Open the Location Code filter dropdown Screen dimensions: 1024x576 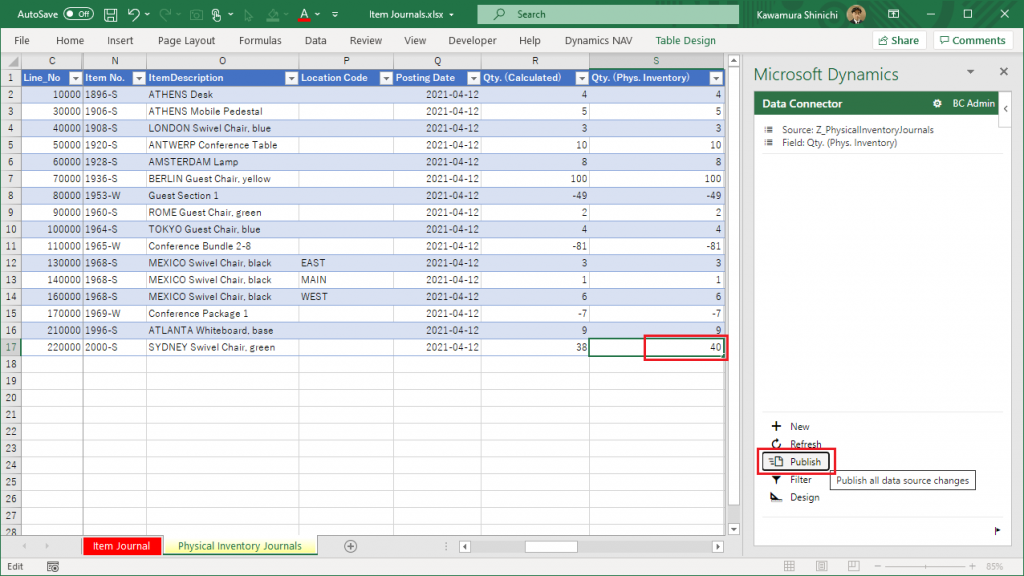(x=386, y=78)
